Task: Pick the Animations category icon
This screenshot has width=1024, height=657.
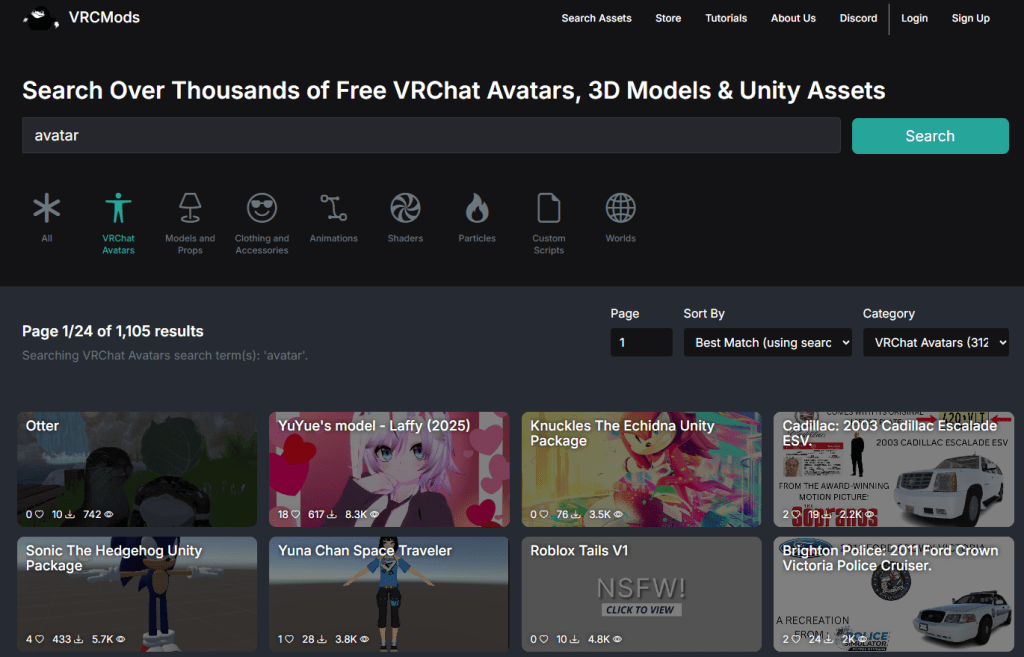Action: pyautogui.click(x=333, y=209)
